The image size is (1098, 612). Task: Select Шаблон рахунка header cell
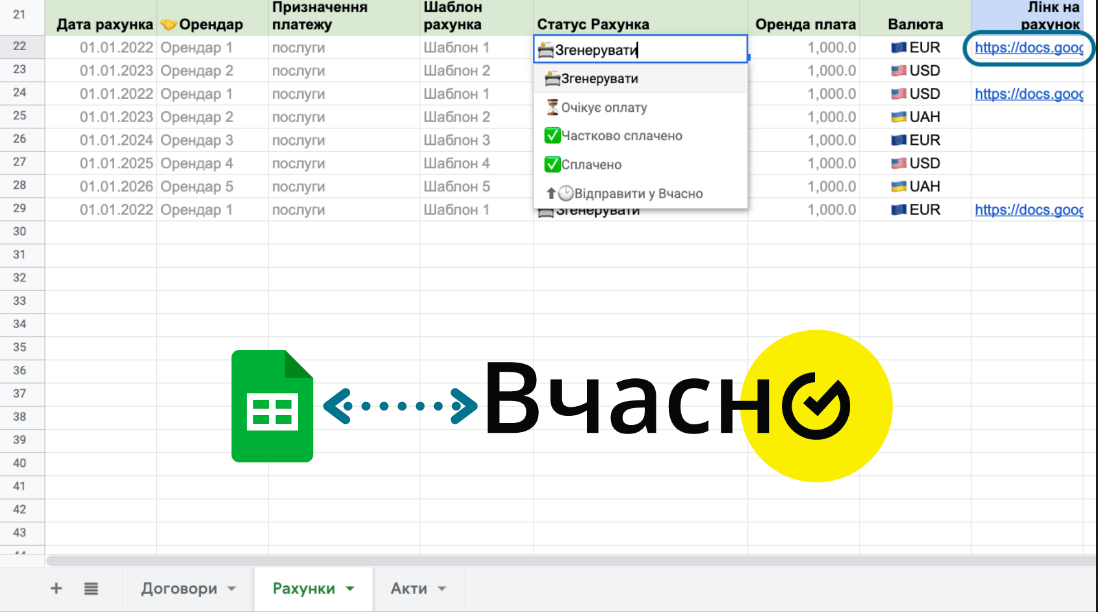point(476,18)
